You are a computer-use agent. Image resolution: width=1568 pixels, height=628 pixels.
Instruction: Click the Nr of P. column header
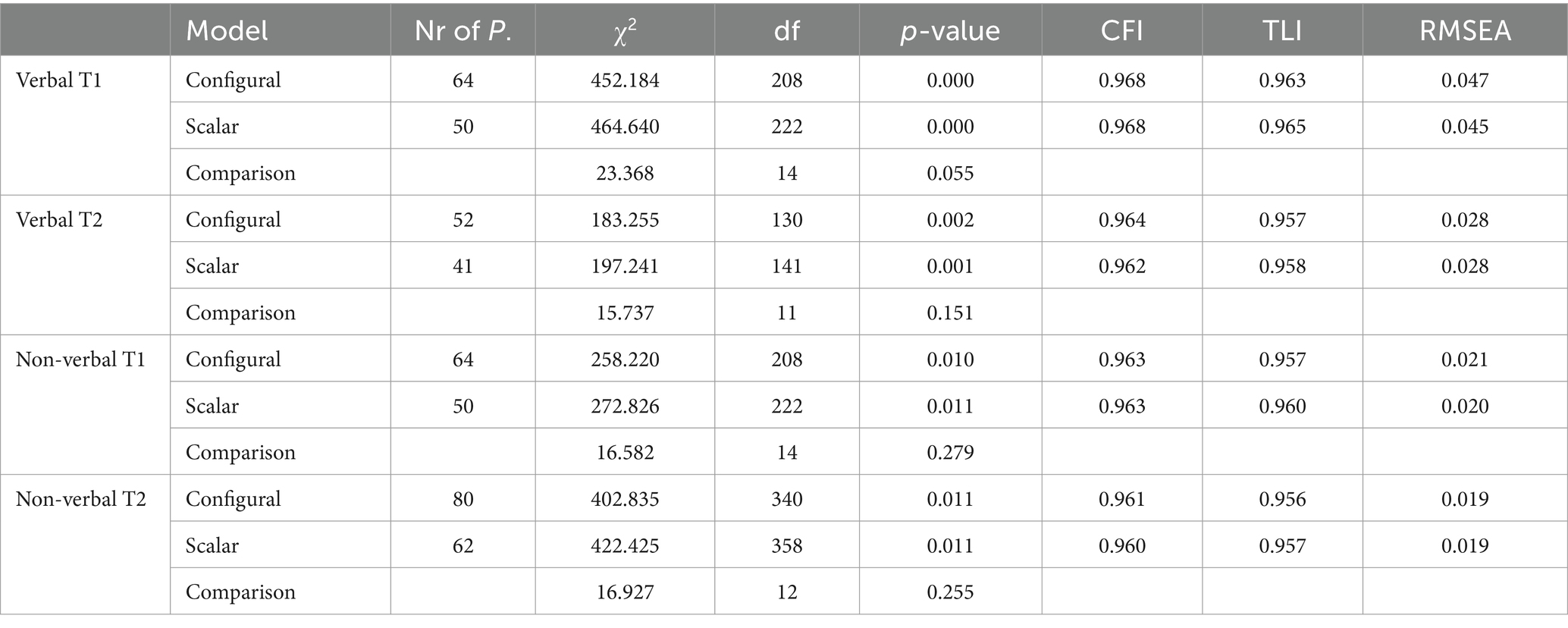[463, 30]
